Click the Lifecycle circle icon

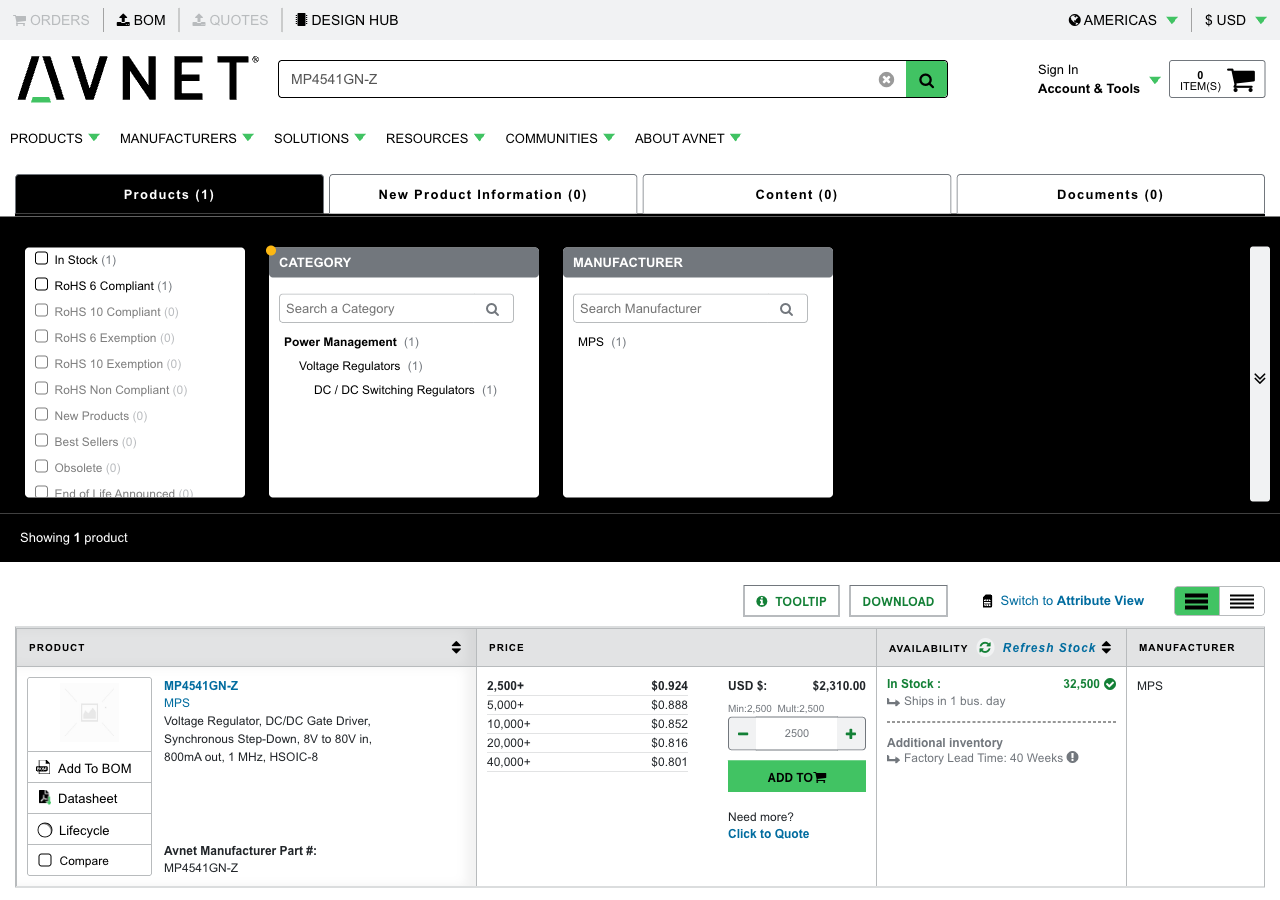pyautogui.click(x=45, y=830)
